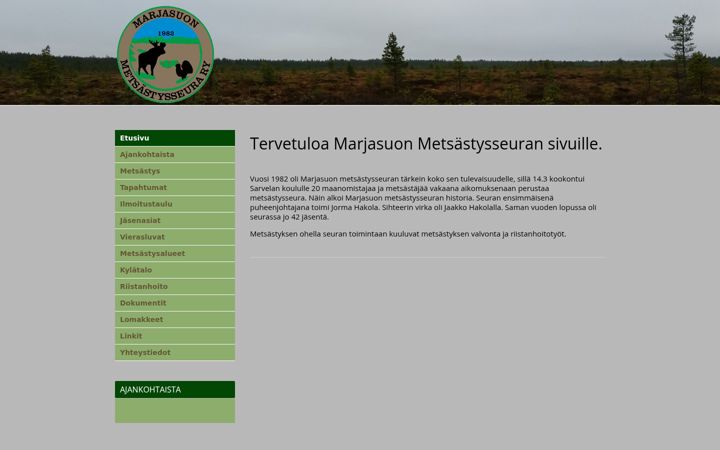The image size is (720, 450).
Task: Click the AJANKOHTAISTA box header
Action: tap(175, 389)
